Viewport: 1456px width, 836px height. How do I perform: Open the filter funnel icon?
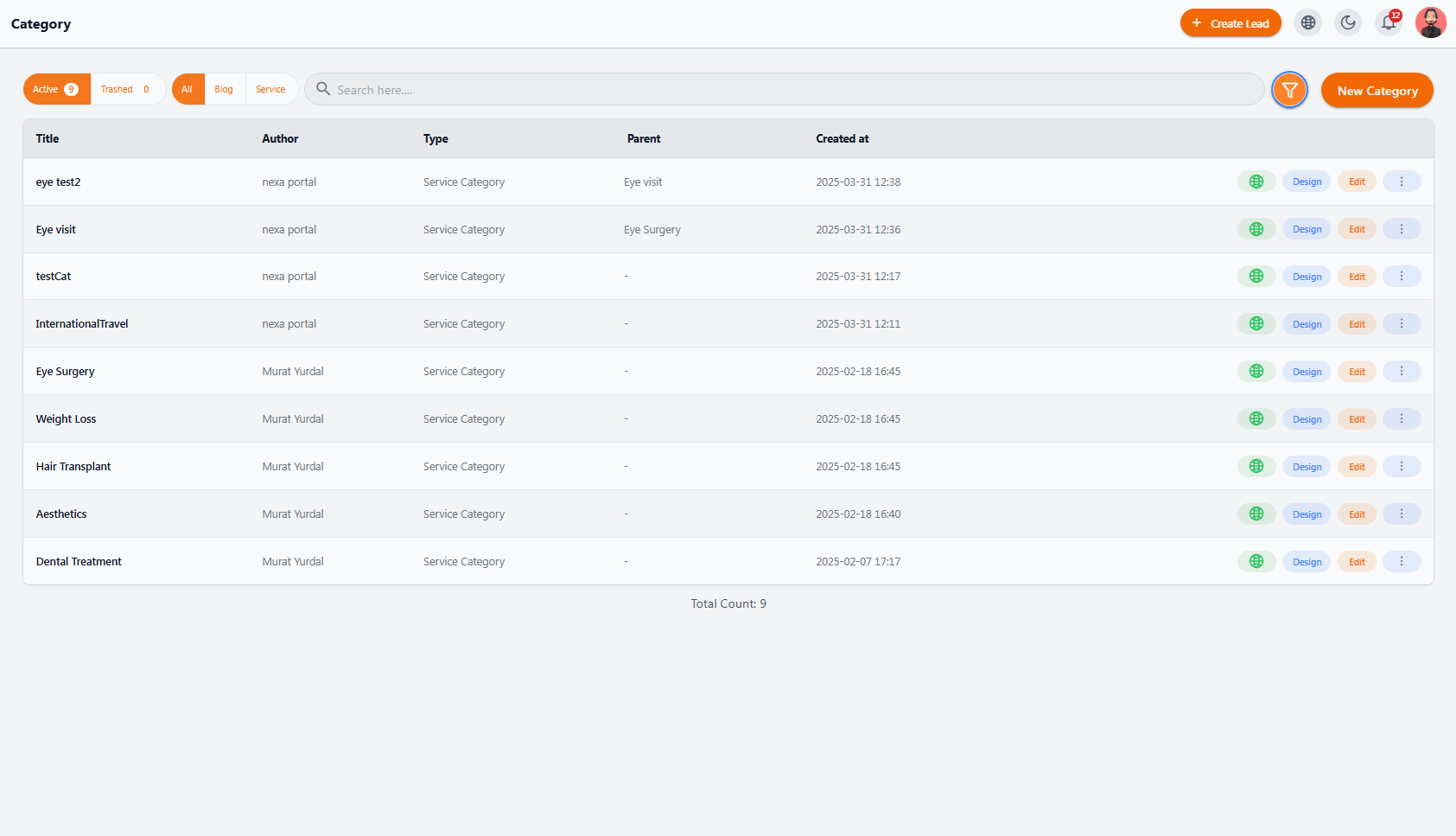pos(1289,90)
